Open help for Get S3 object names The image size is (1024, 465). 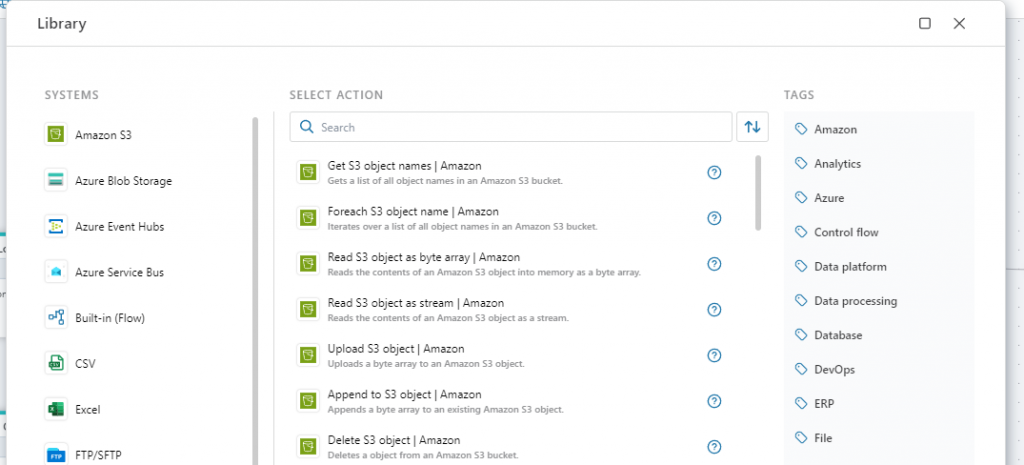coord(714,172)
